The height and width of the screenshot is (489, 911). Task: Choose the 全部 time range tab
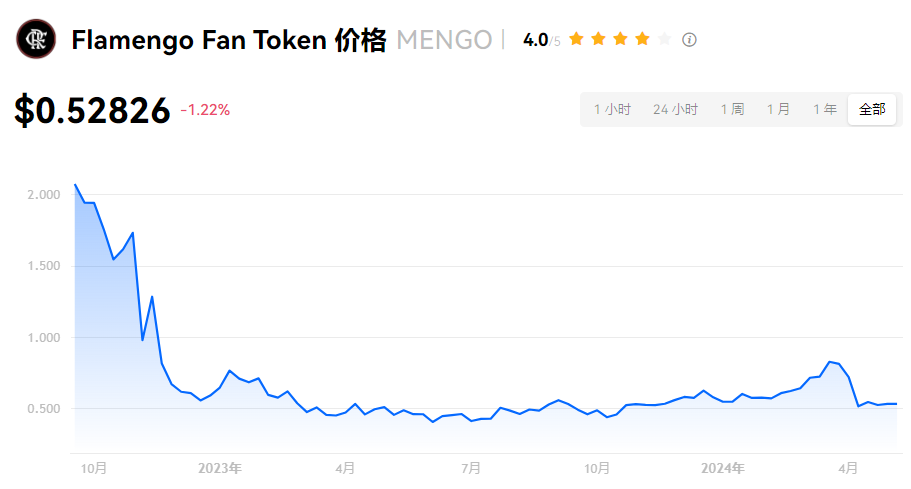[x=872, y=109]
